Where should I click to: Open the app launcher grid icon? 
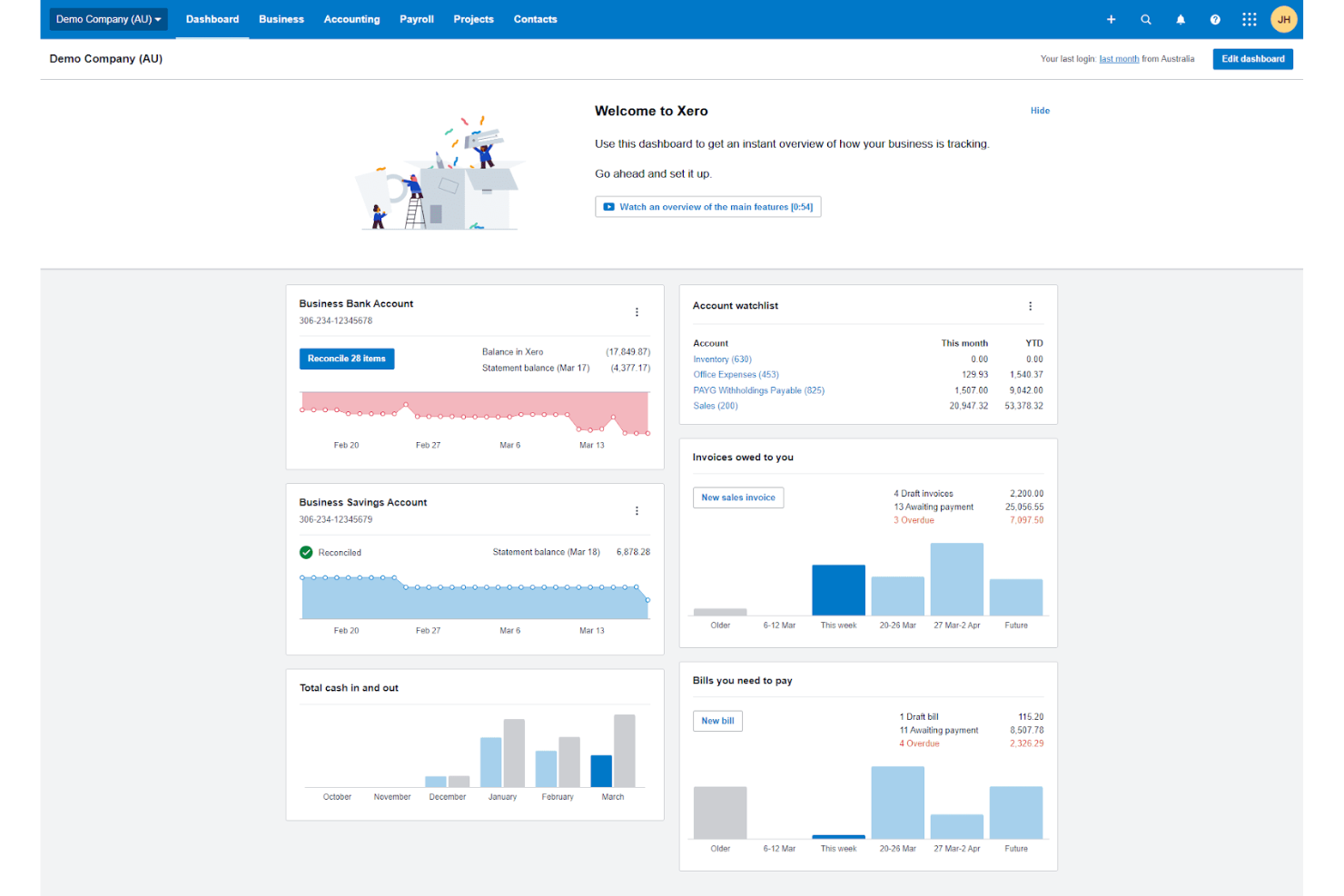[1250, 19]
